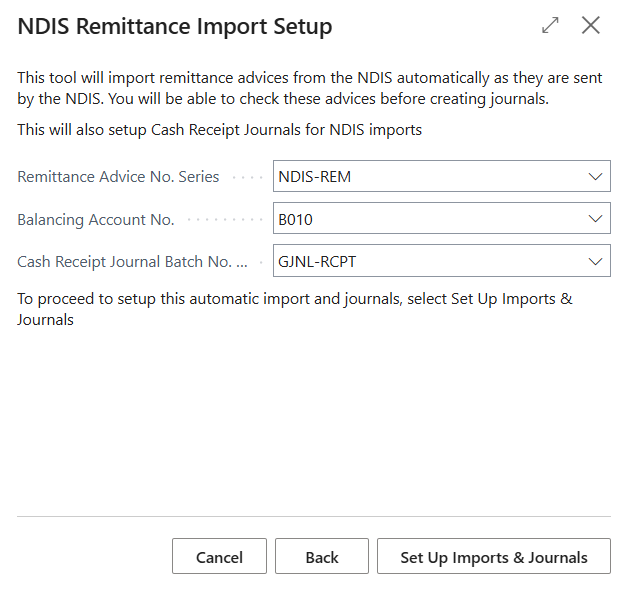Click Set Up Imports & Journals
The width and height of the screenshot is (627, 590).
point(494,556)
